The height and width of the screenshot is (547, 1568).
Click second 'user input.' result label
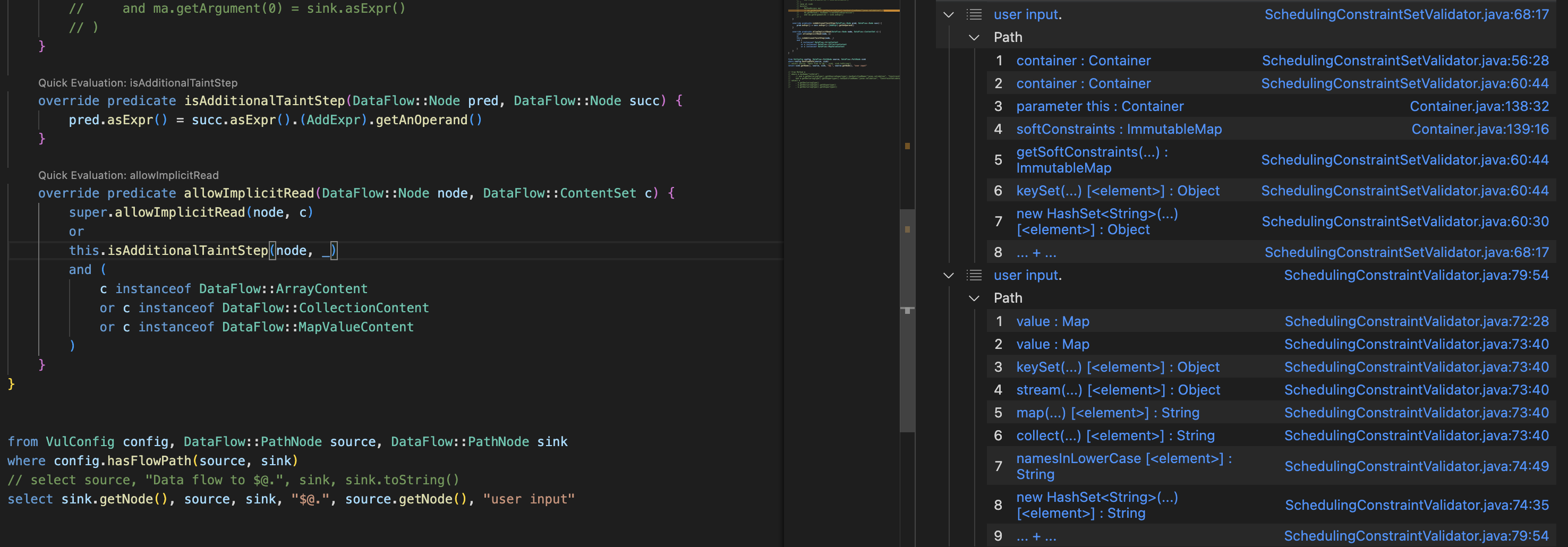point(1027,276)
